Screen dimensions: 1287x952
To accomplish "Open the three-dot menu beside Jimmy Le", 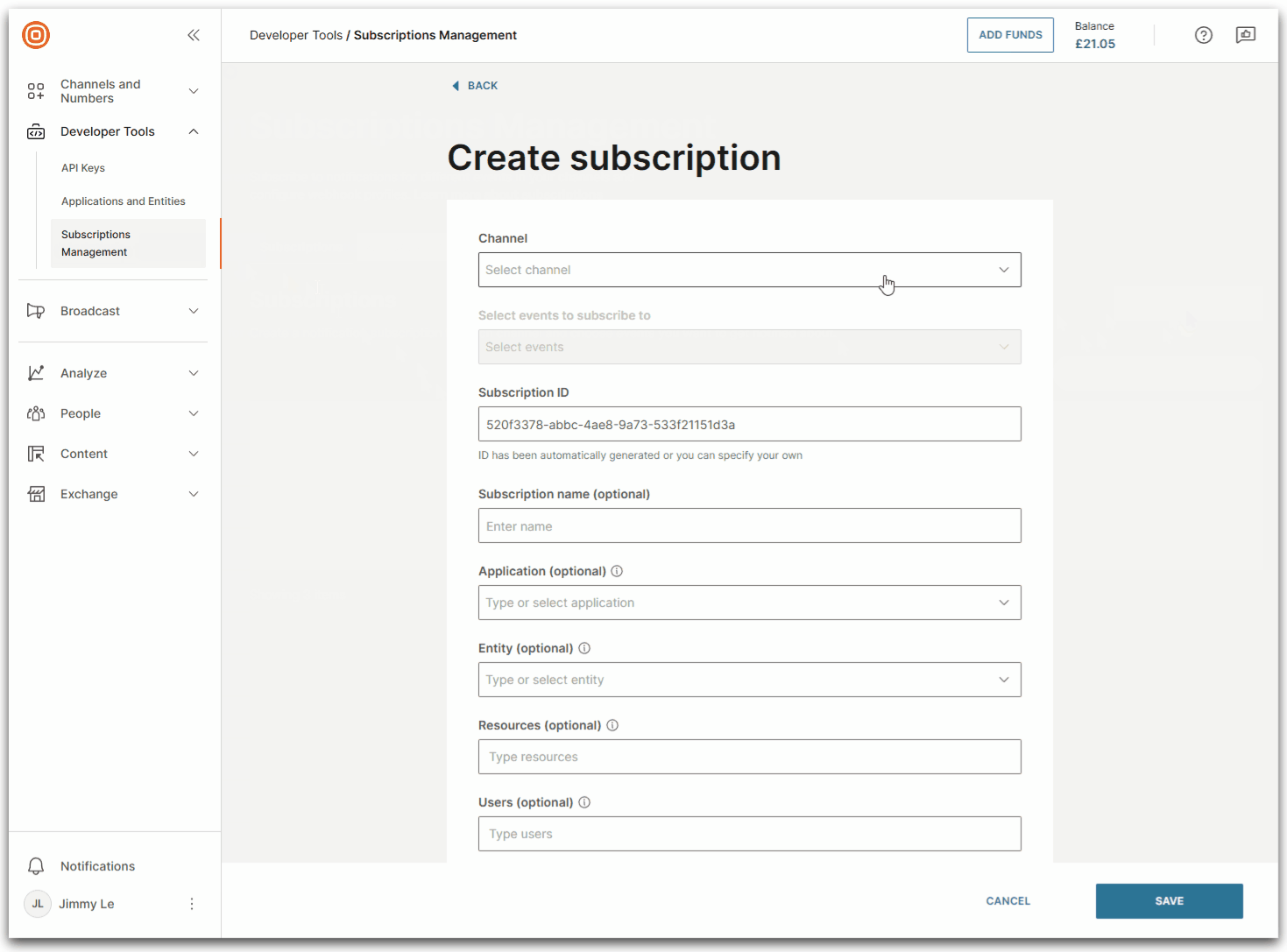I will click(192, 904).
